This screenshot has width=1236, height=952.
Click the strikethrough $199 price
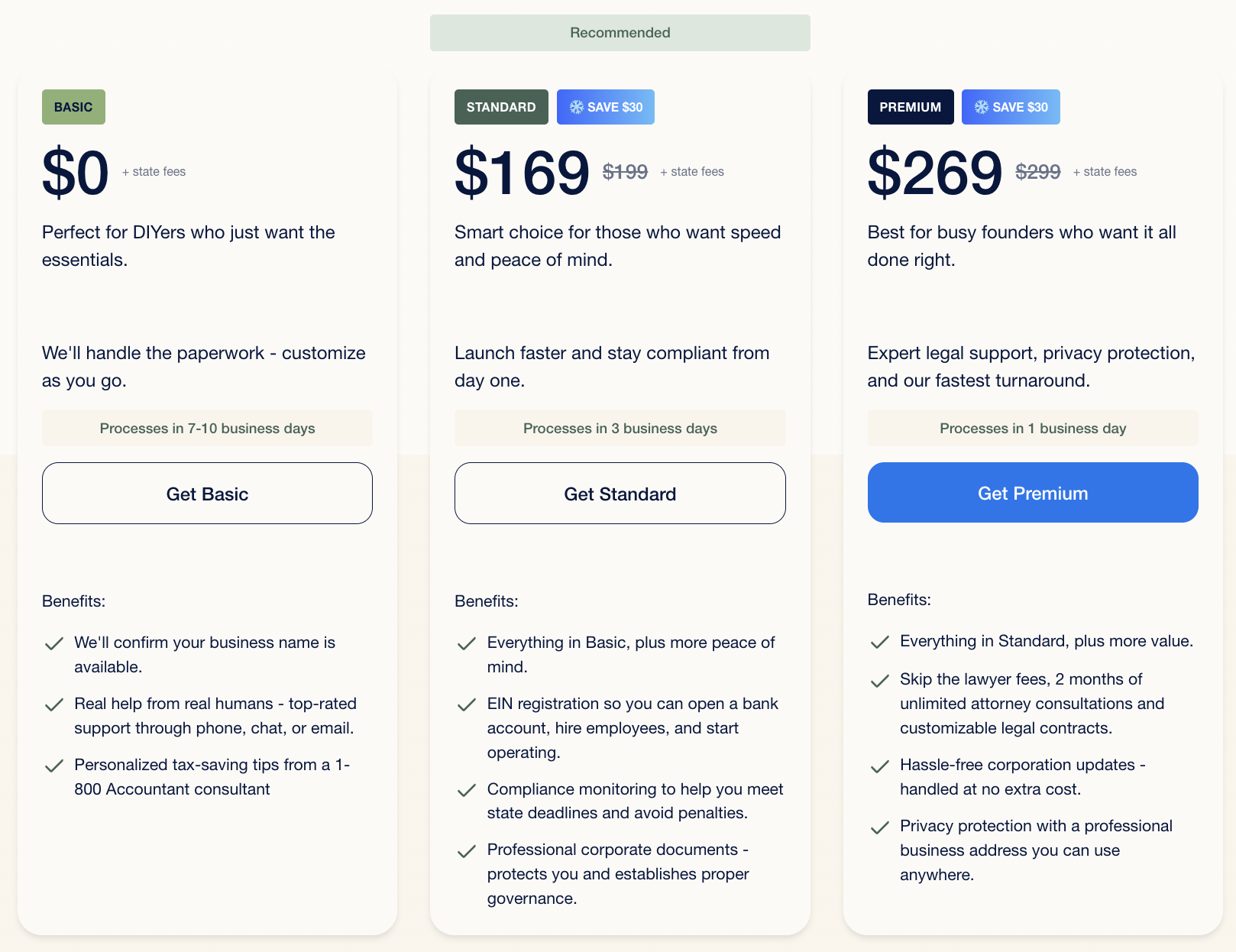(x=623, y=171)
